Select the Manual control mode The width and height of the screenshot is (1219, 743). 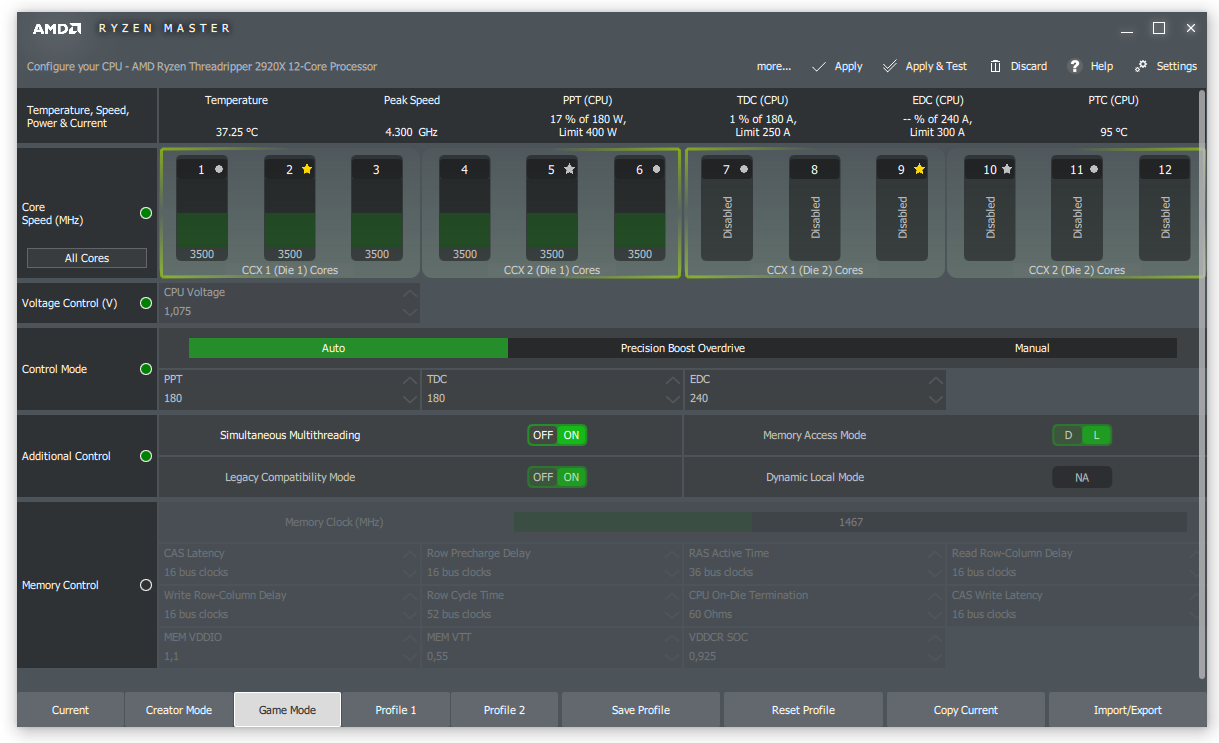click(x=1032, y=348)
